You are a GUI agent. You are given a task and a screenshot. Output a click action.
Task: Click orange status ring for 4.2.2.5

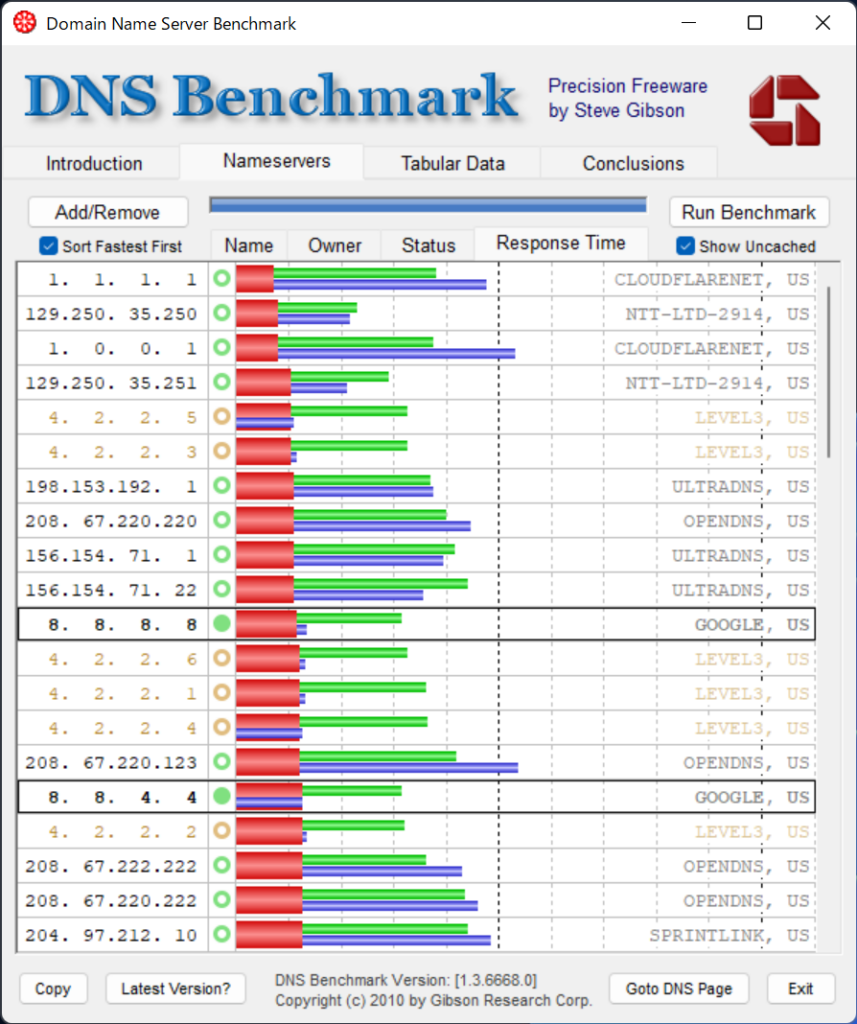pos(222,418)
